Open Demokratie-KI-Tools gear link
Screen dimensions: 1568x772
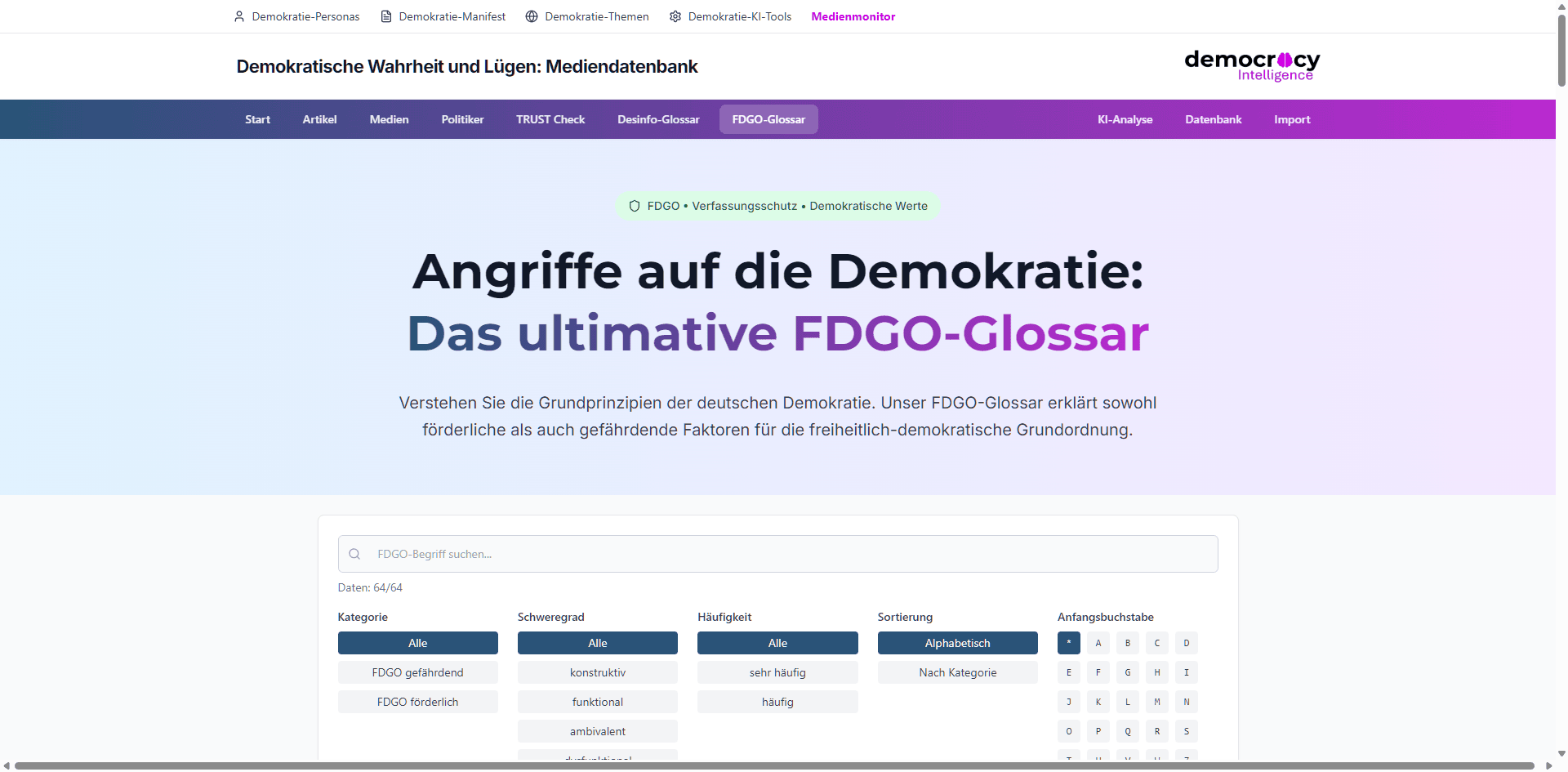click(x=731, y=16)
